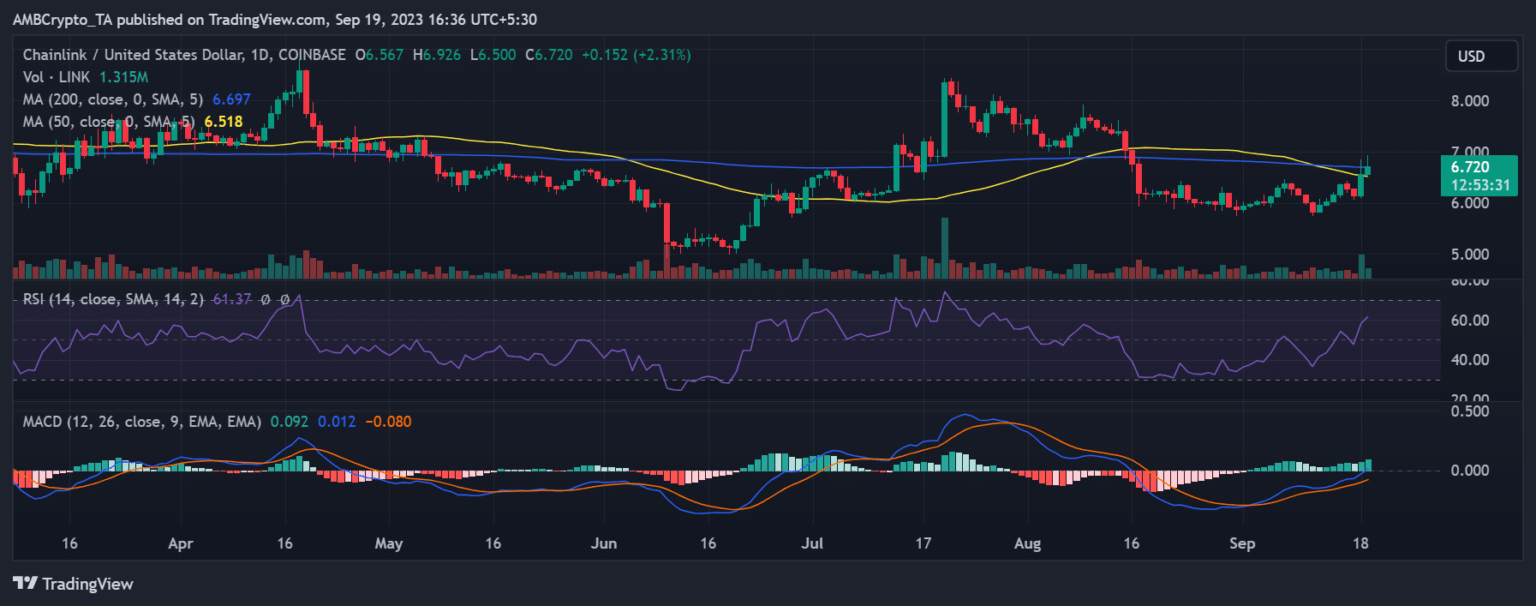Image resolution: width=1536 pixels, height=606 pixels.
Task: Click the Sep date on time axis
Action: 1241,544
